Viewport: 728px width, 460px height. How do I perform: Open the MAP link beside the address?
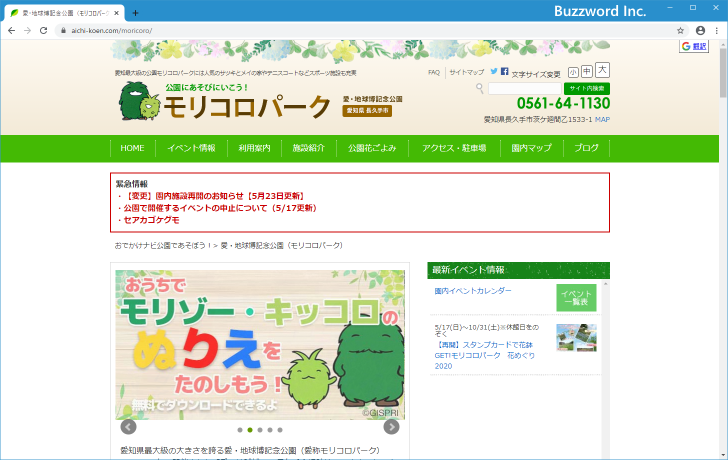(x=602, y=119)
